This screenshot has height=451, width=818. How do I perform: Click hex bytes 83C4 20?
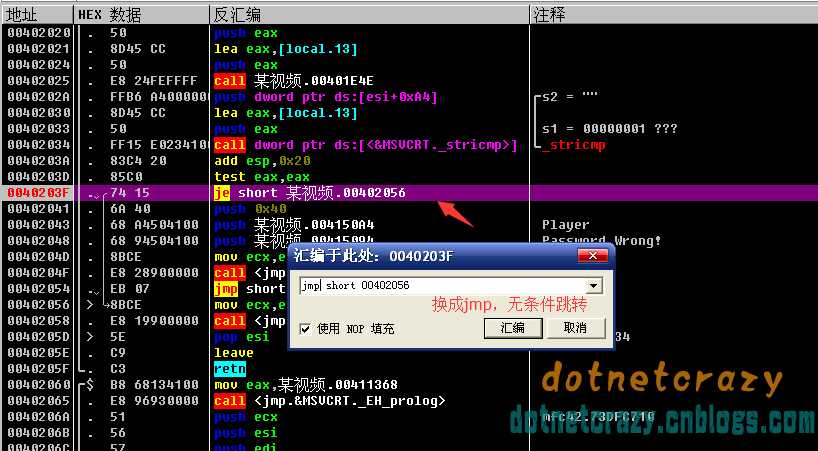coord(138,161)
